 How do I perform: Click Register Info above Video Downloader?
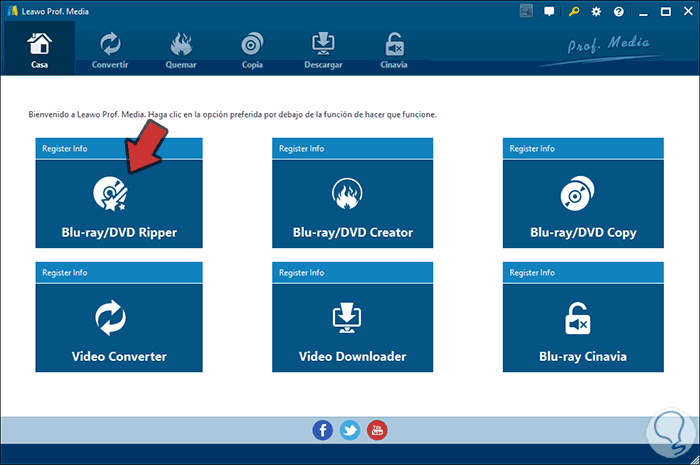click(301, 273)
